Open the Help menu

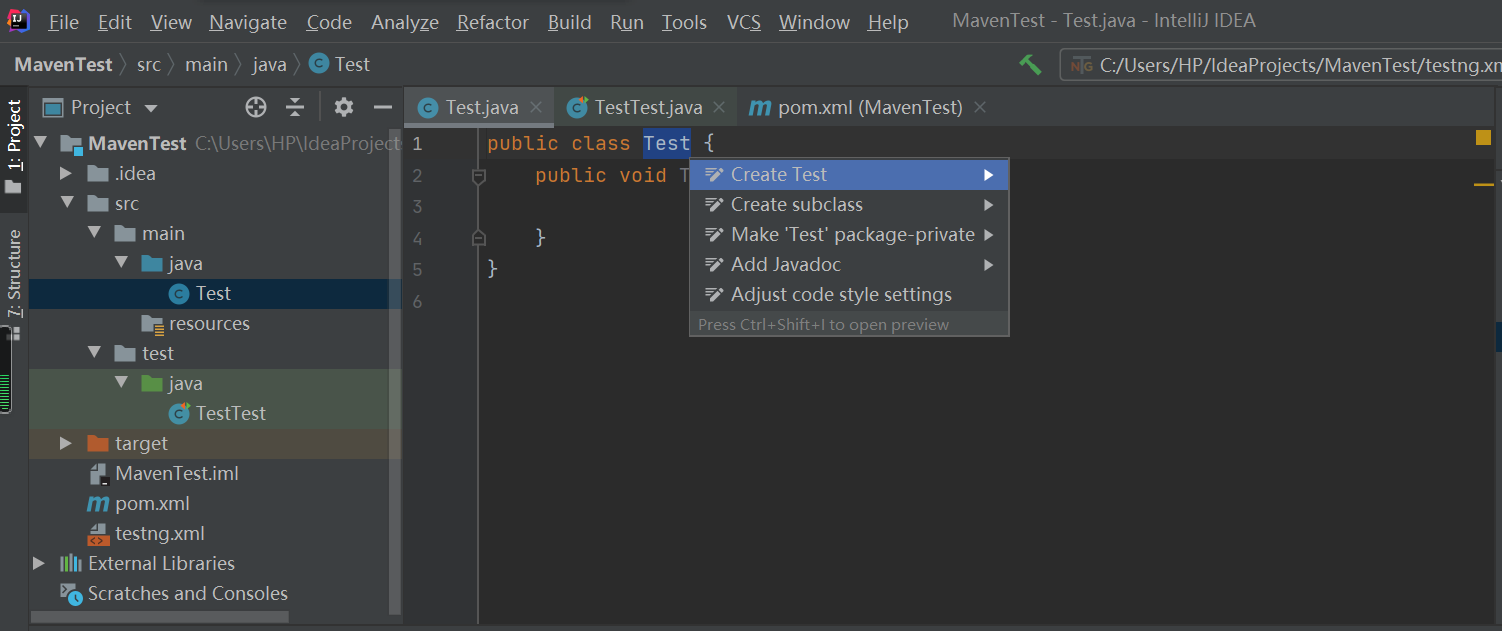pyautogui.click(x=888, y=22)
